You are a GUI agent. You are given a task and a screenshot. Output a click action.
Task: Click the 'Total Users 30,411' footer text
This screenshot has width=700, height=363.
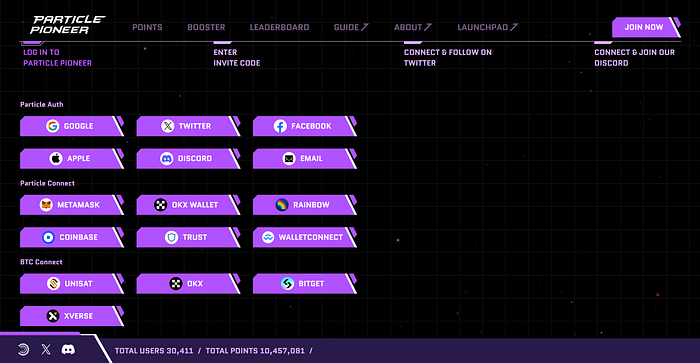pyautogui.click(x=154, y=351)
